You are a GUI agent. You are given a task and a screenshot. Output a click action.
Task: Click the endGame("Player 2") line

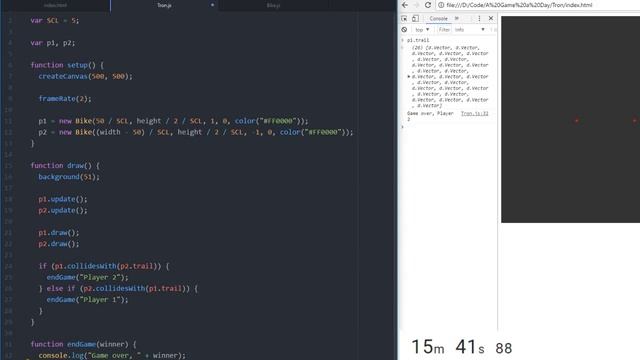tap(87, 277)
